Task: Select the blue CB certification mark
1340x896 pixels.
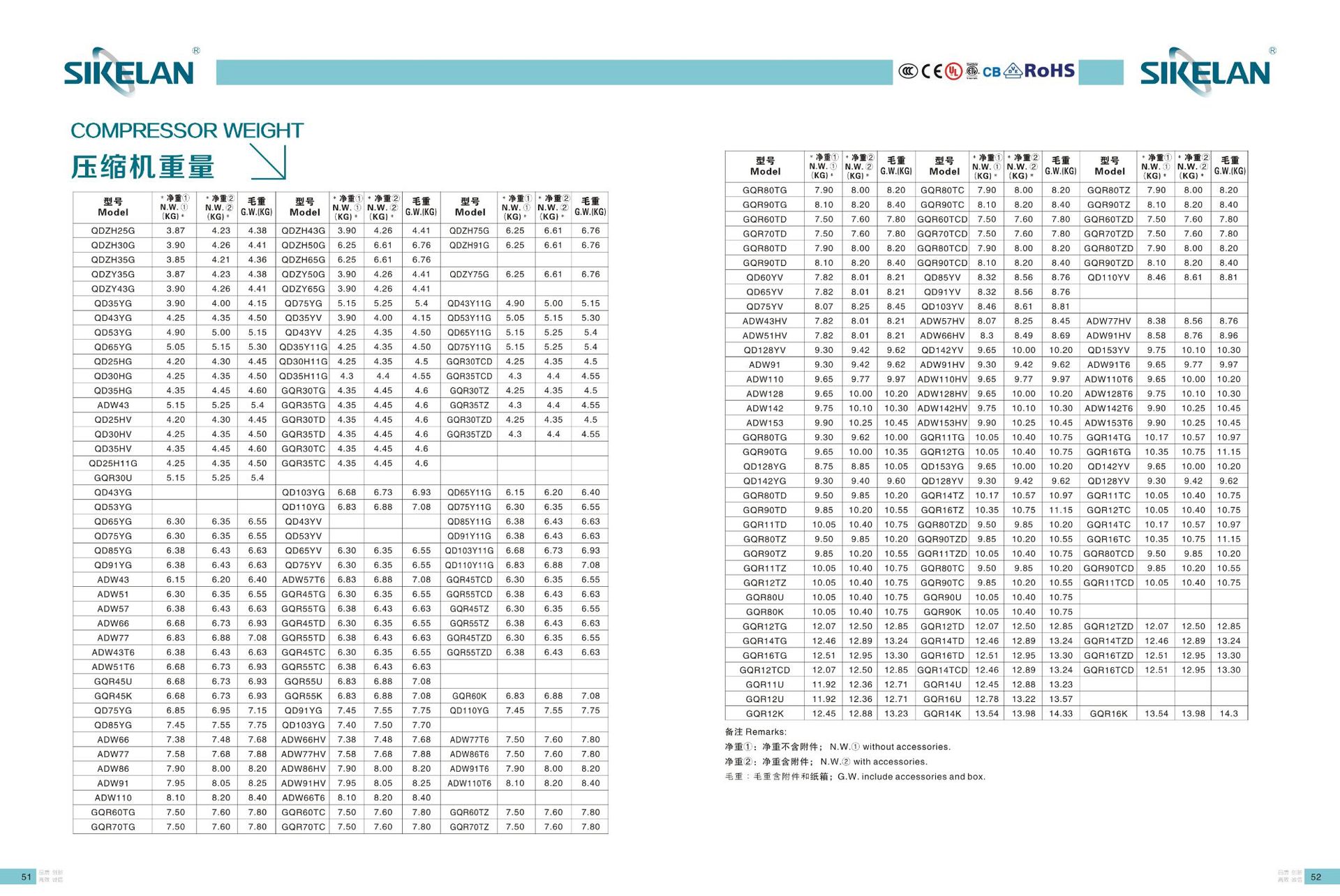Action: [992, 72]
